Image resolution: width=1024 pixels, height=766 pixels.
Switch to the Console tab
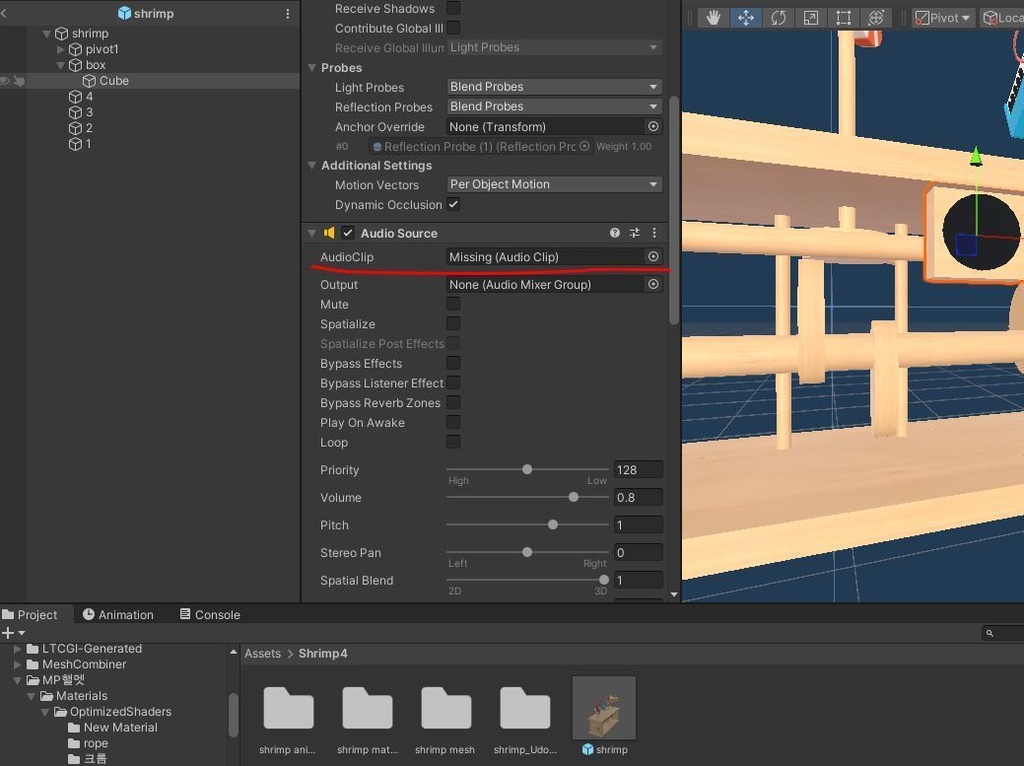tap(209, 615)
